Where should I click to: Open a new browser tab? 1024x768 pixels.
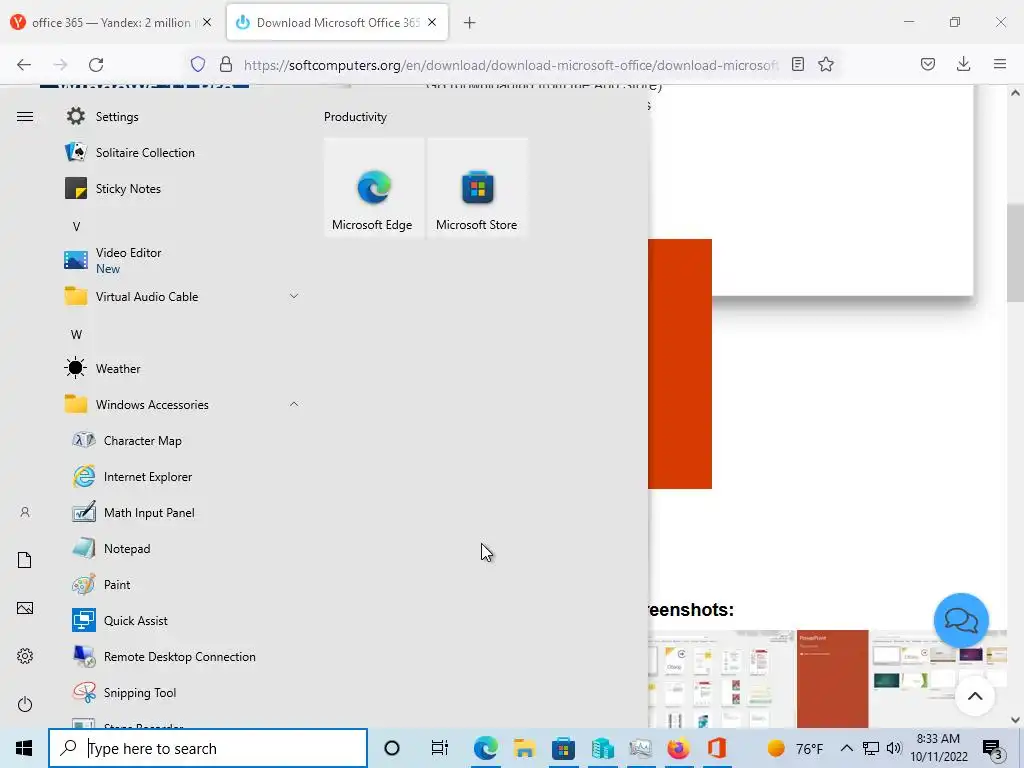tap(470, 23)
